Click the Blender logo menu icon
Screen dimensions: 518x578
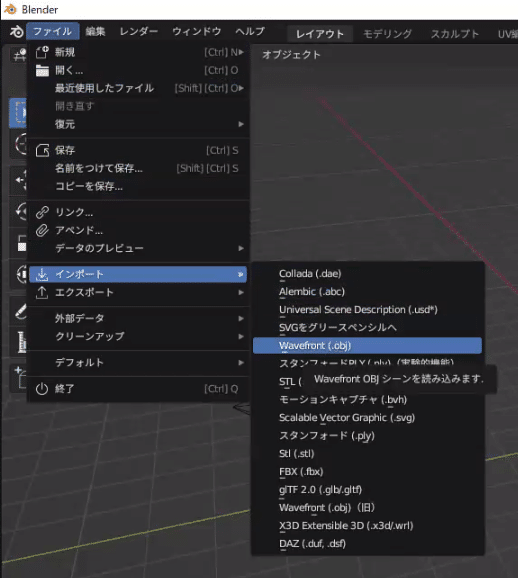(x=16, y=32)
